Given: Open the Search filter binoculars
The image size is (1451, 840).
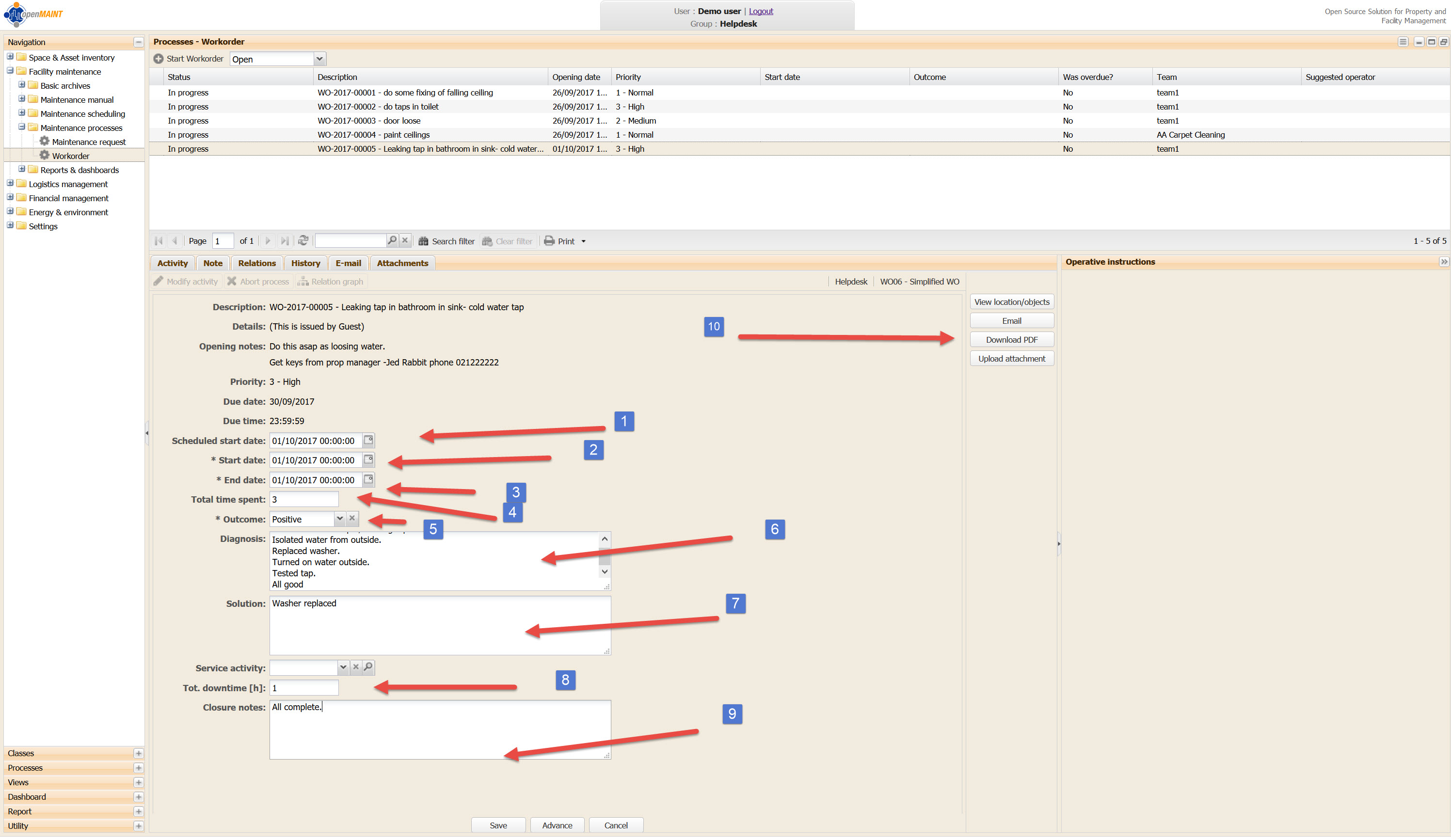Looking at the screenshot, I should [424, 241].
